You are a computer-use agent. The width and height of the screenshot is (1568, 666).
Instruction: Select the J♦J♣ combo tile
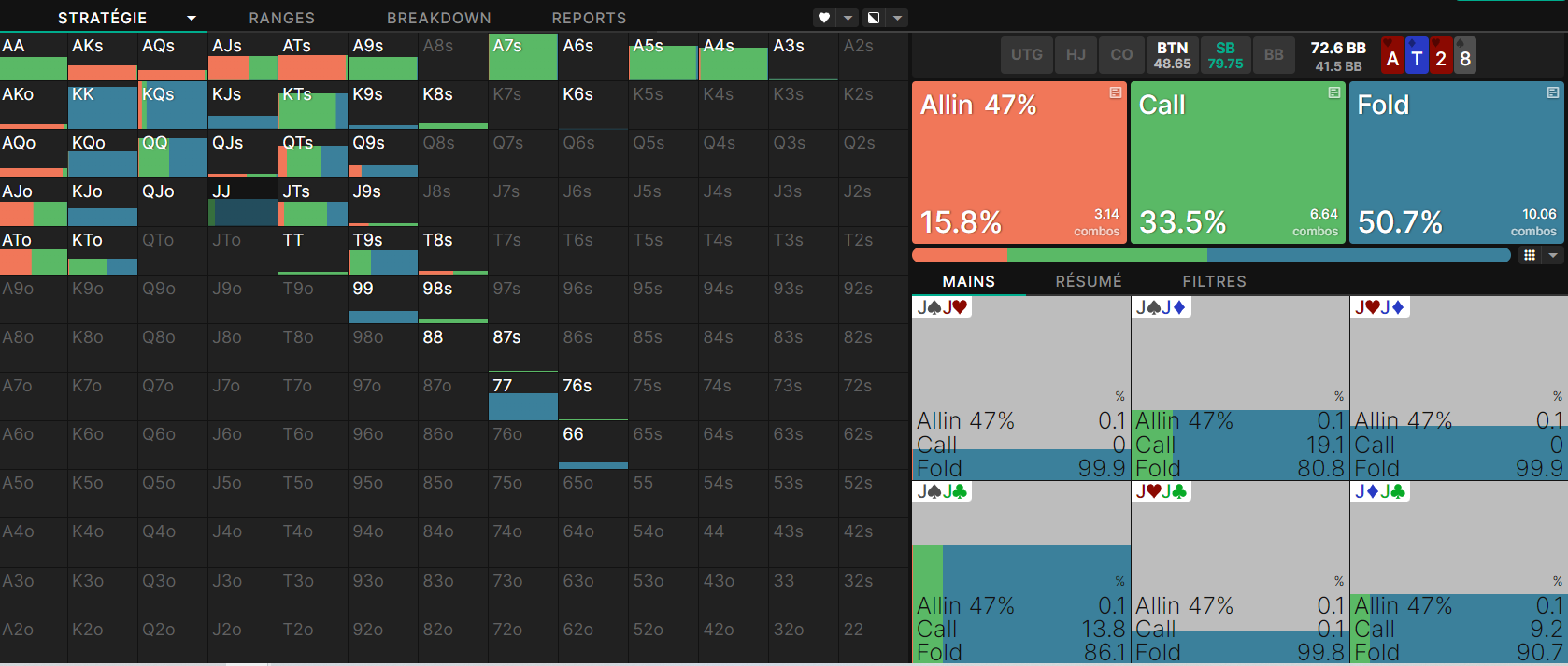point(1459,573)
